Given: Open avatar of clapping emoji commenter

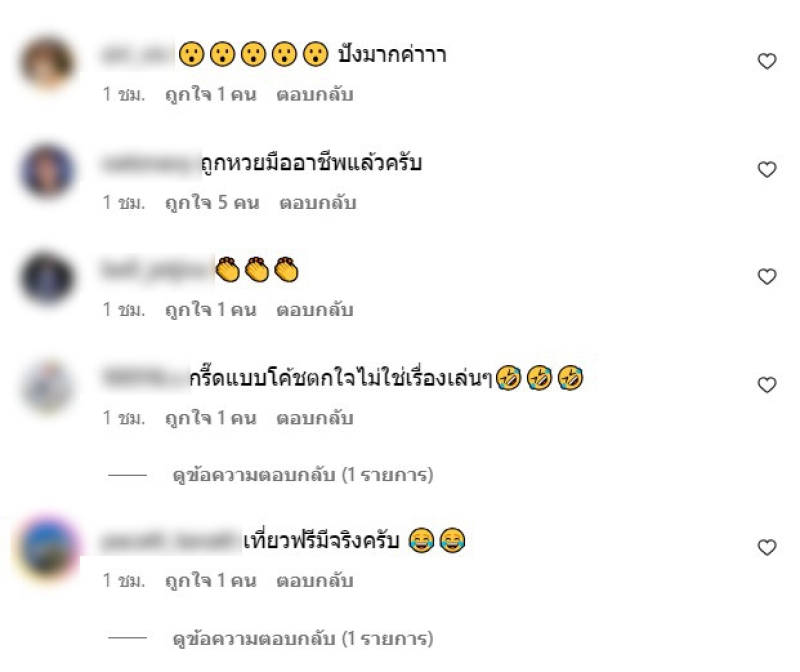Looking at the screenshot, I should pos(47,278).
